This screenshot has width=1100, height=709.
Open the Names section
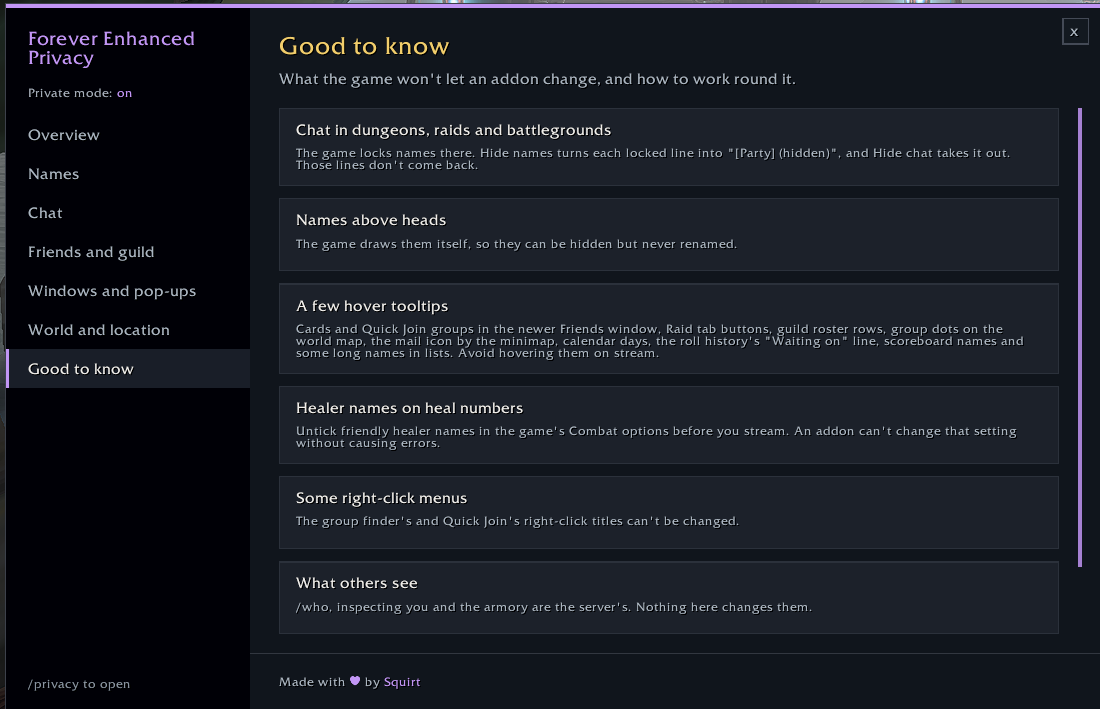128,174
